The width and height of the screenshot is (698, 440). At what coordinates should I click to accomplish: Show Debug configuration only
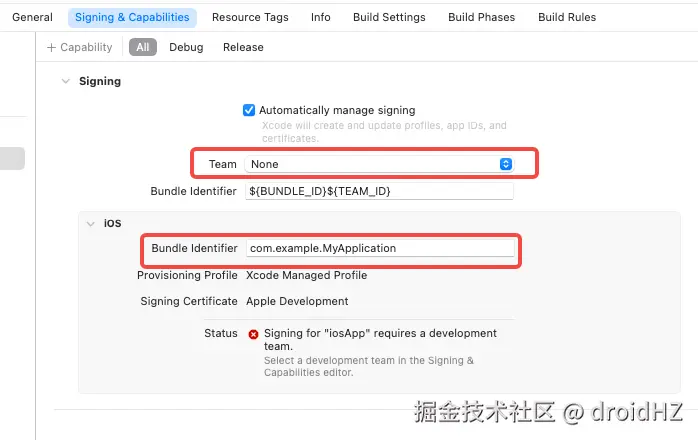(x=186, y=47)
